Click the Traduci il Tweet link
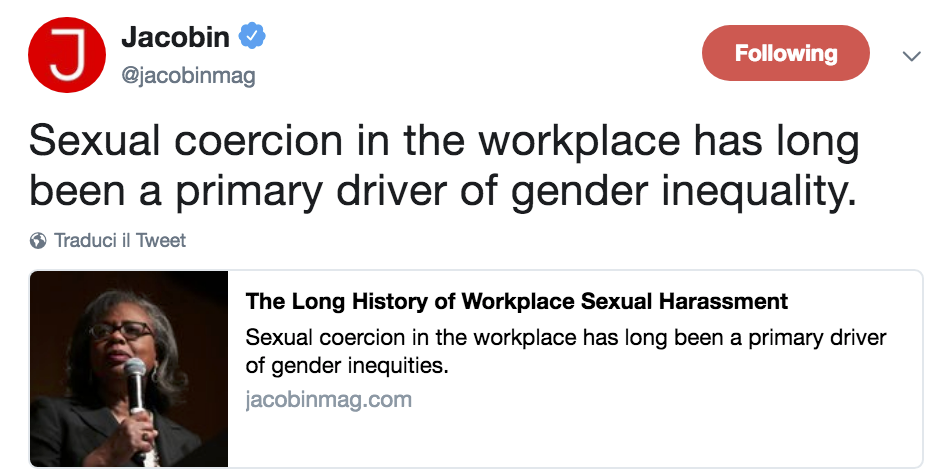The image size is (950, 475). pos(120,240)
